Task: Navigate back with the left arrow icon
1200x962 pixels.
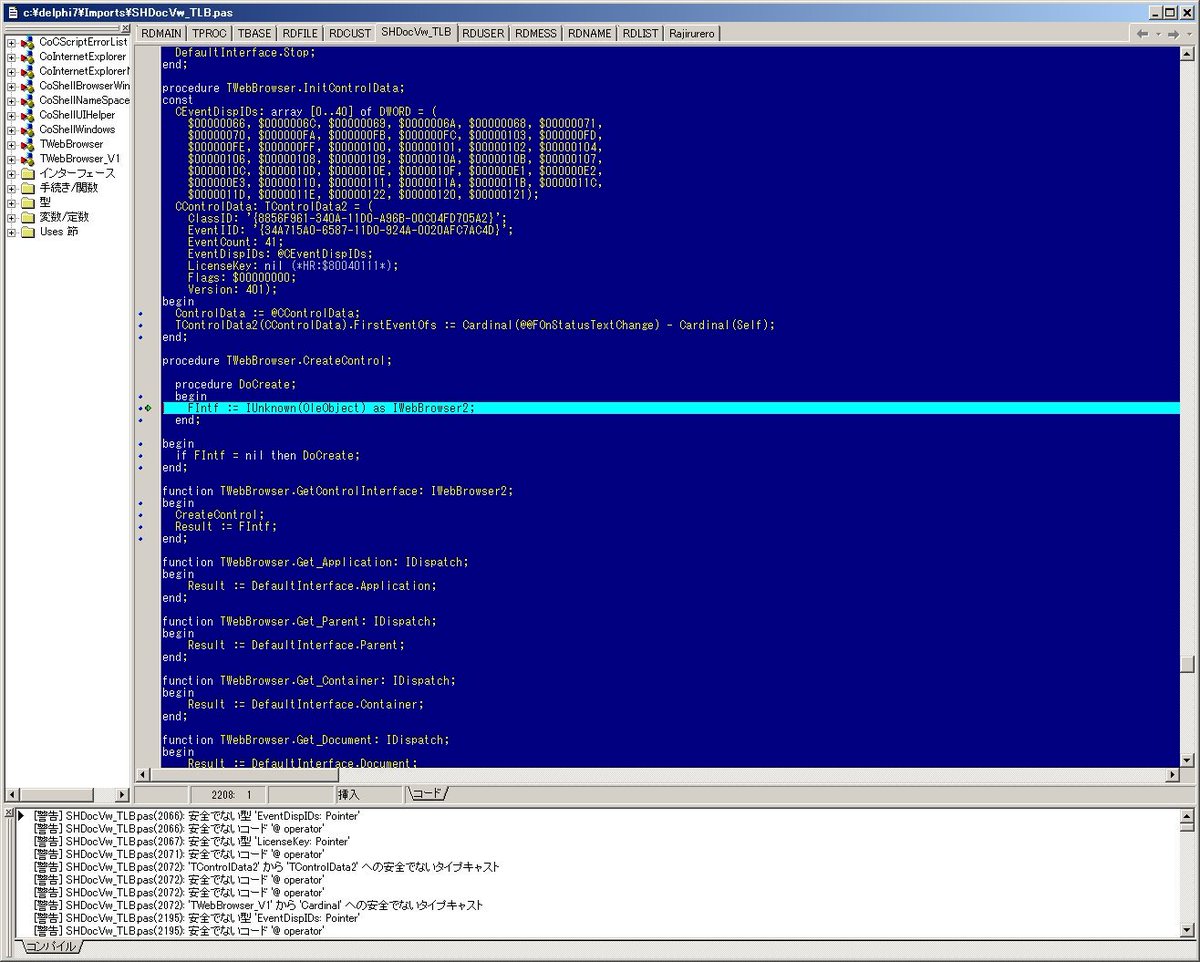Action: coord(1142,34)
